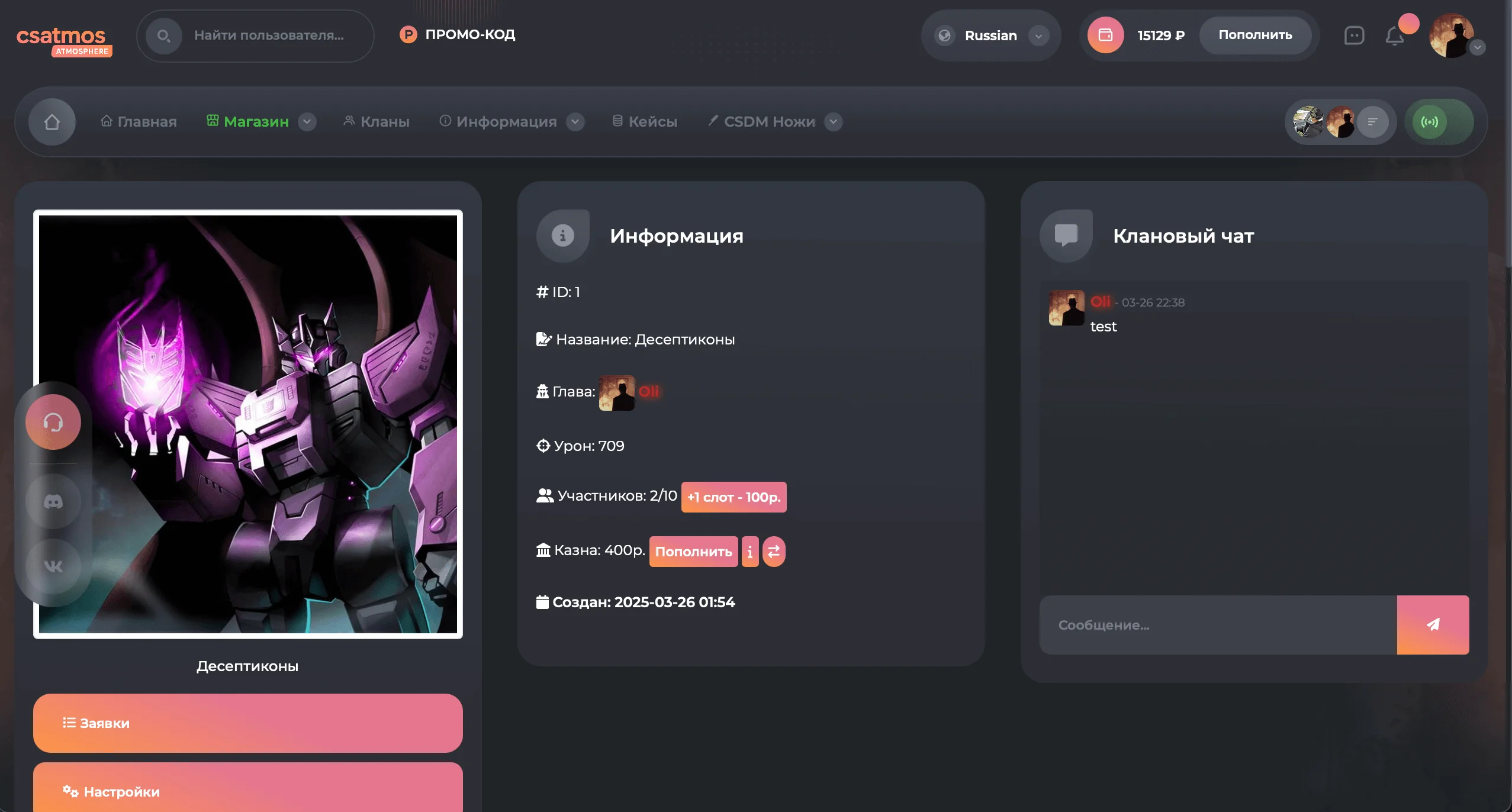Click the Клановый чат speech bubble icon
This screenshot has width=1512, height=812.
(x=1066, y=236)
